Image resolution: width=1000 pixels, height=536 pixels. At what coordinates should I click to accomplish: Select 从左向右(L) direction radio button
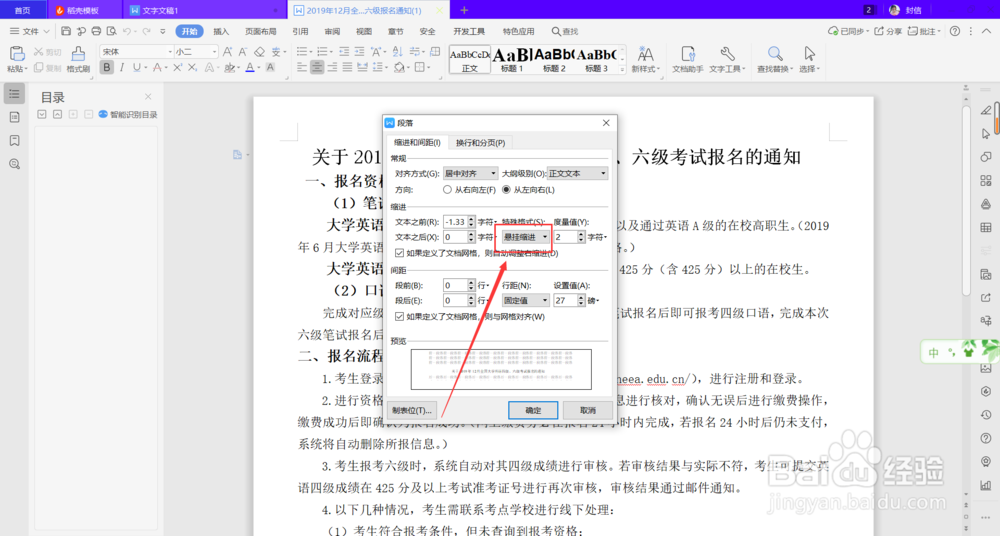click(x=506, y=190)
